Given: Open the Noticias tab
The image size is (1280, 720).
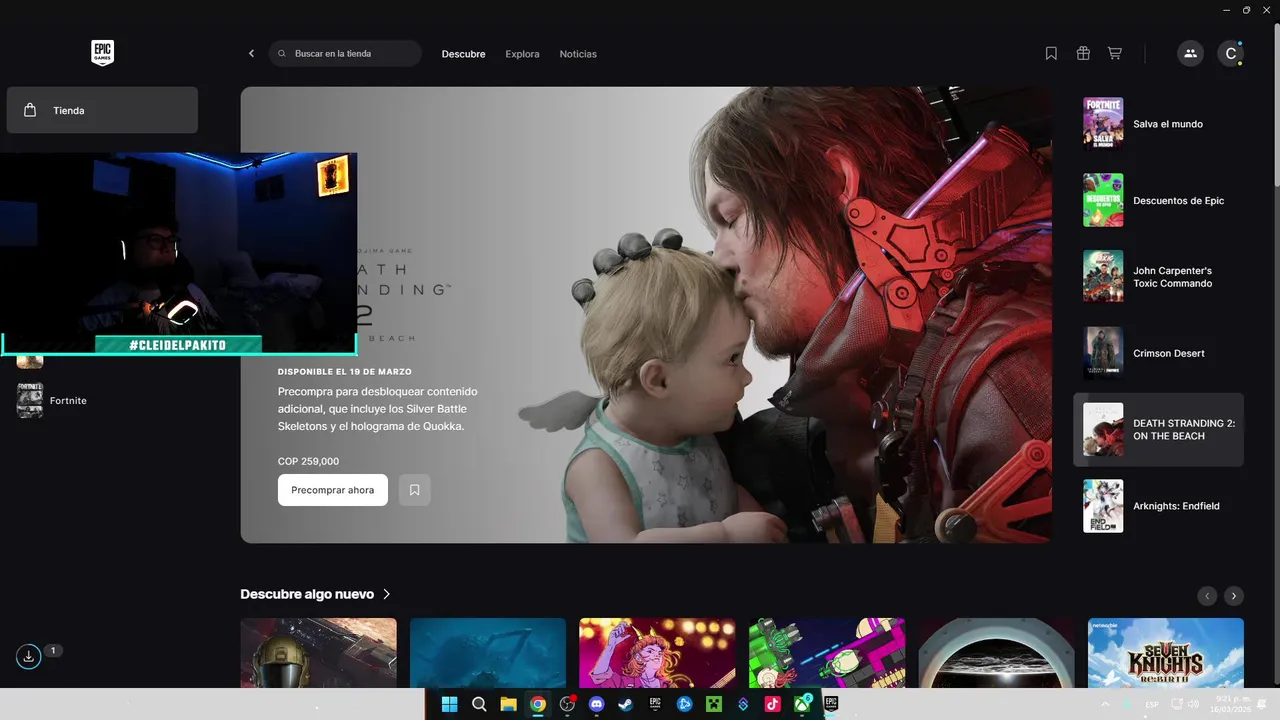Looking at the screenshot, I should (x=578, y=54).
